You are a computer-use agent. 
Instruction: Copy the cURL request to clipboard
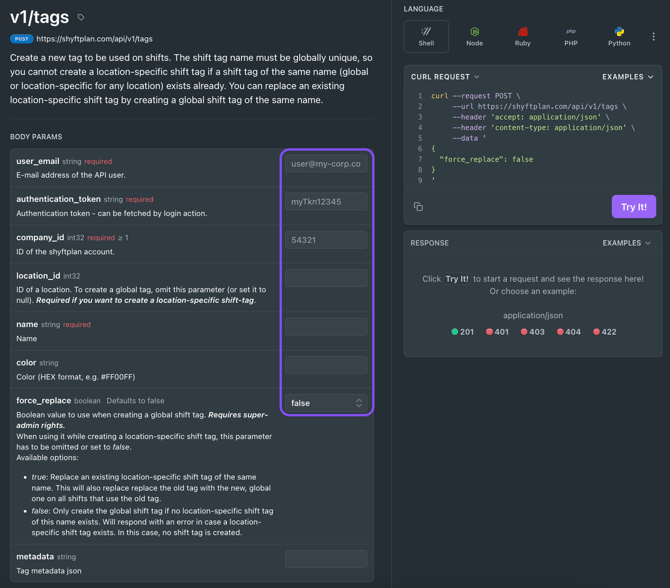click(418, 207)
